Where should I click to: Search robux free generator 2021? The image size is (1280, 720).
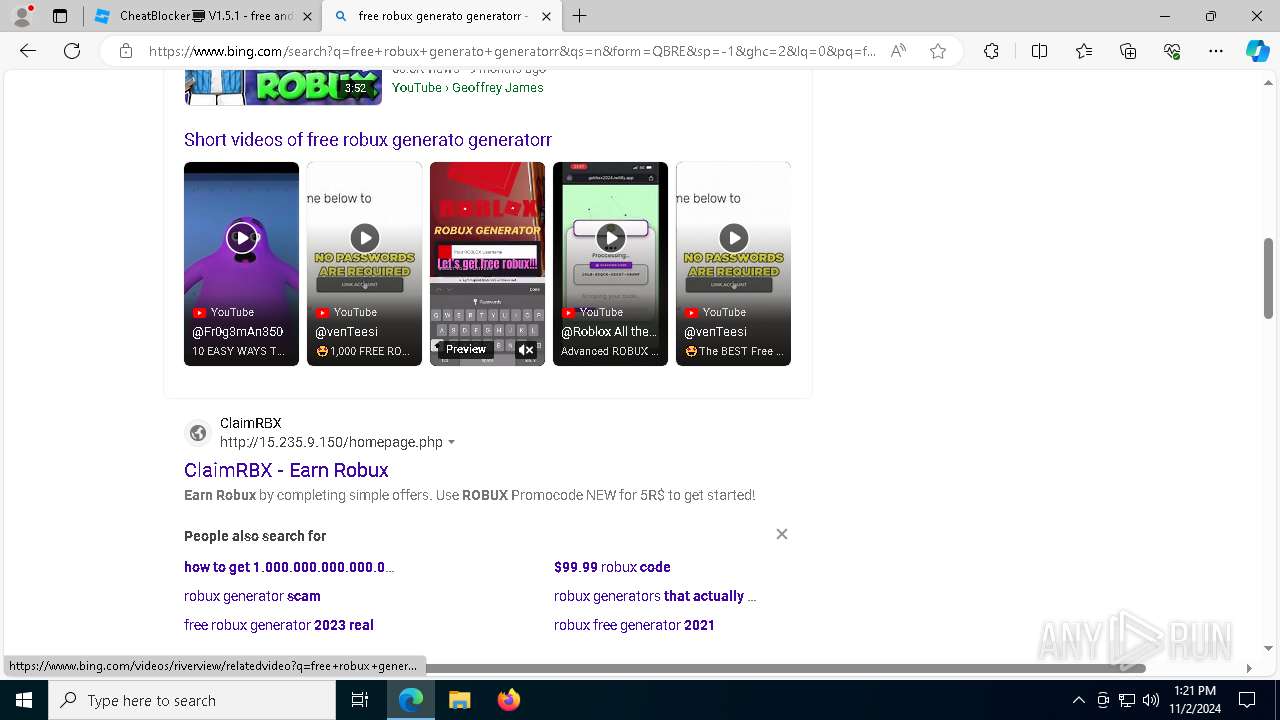634,625
